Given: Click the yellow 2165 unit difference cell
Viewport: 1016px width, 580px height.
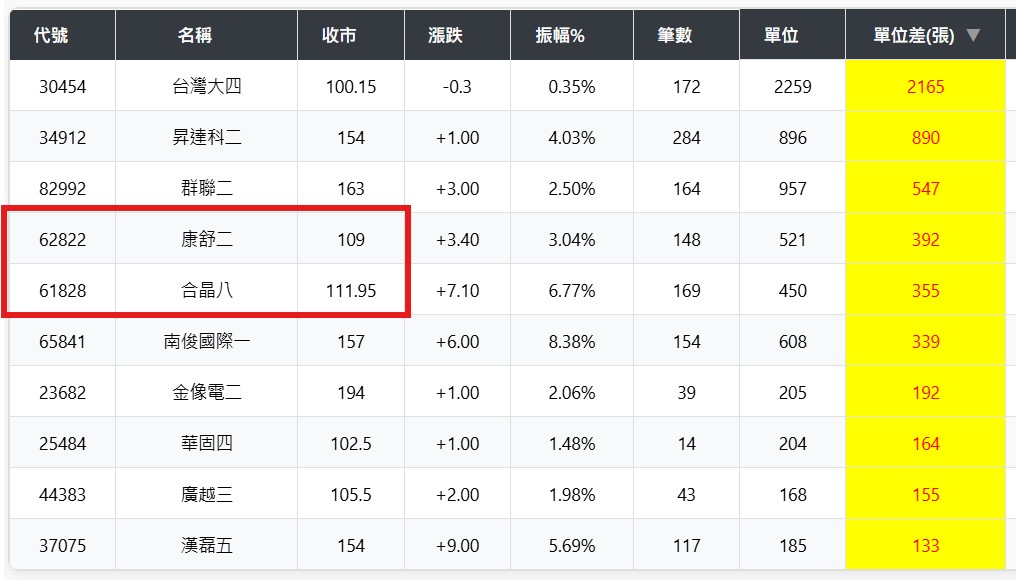Looking at the screenshot, I should [925, 87].
